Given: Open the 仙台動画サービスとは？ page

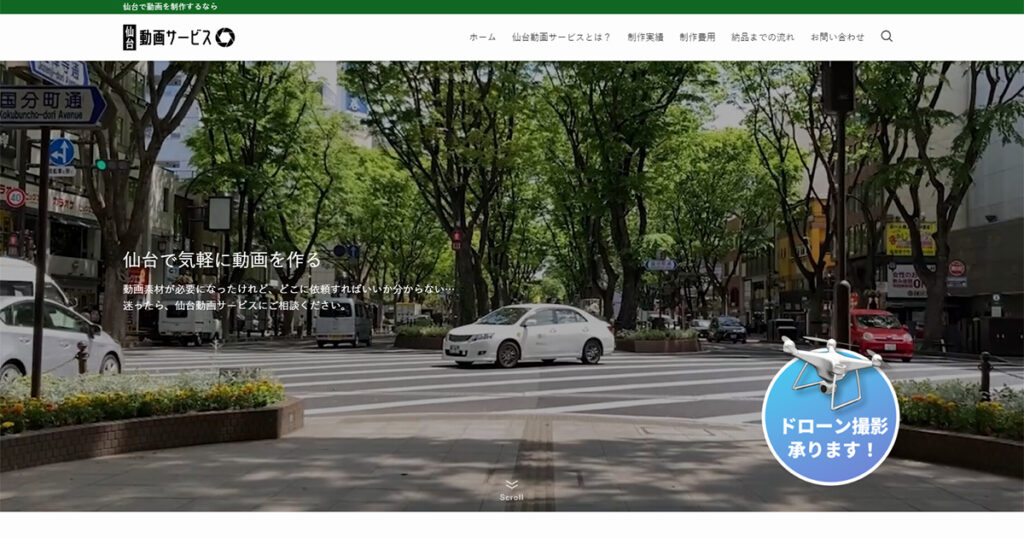Looking at the screenshot, I should (561, 37).
